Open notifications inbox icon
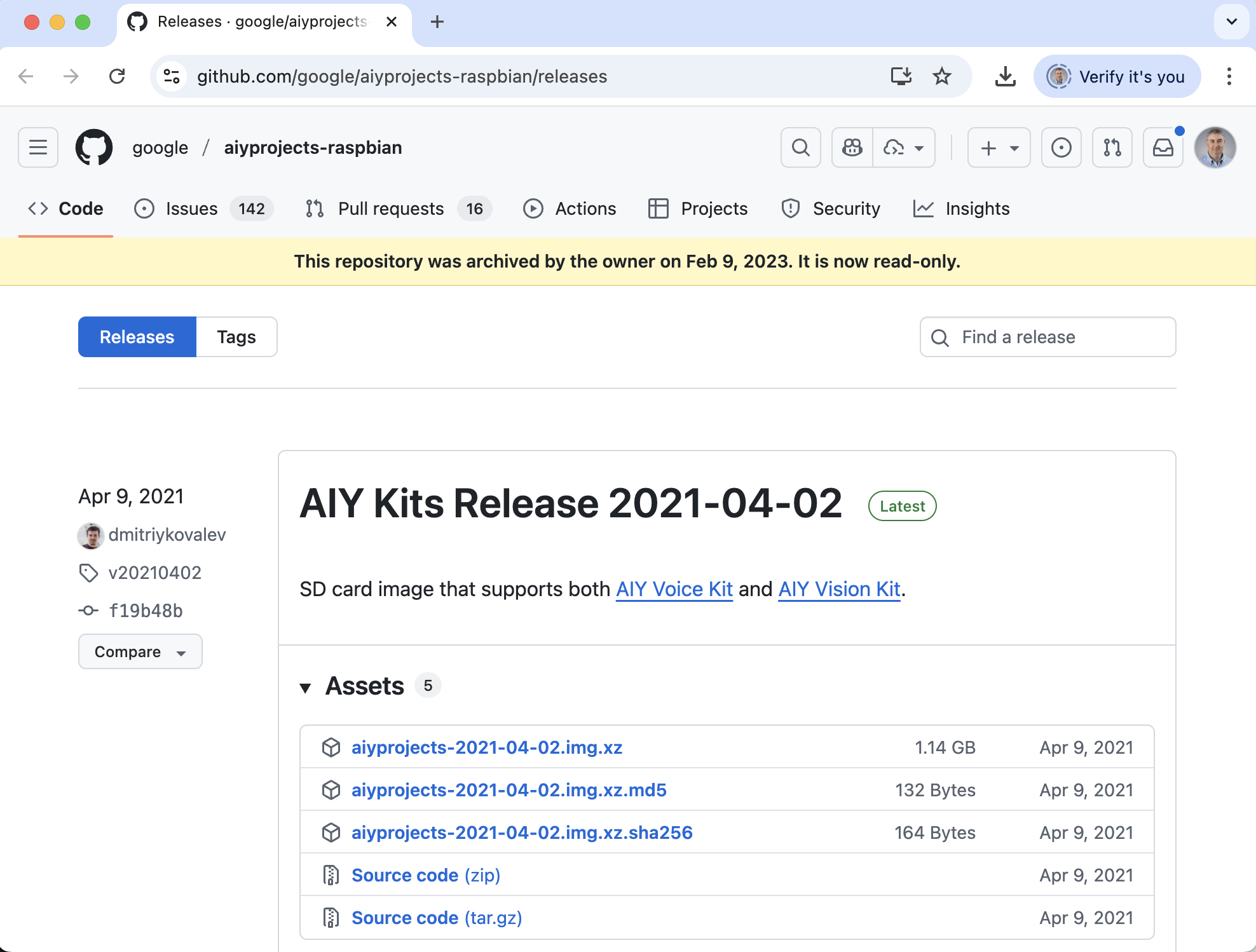This screenshot has height=952, width=1256. [1163, 147]
